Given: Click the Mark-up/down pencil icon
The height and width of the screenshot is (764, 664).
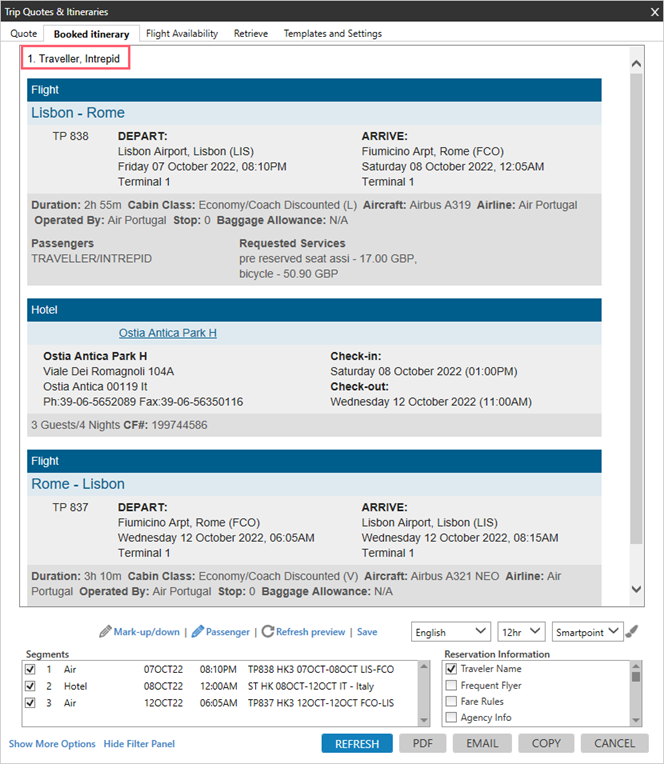Looking at the screenshot, I should 105,632.
